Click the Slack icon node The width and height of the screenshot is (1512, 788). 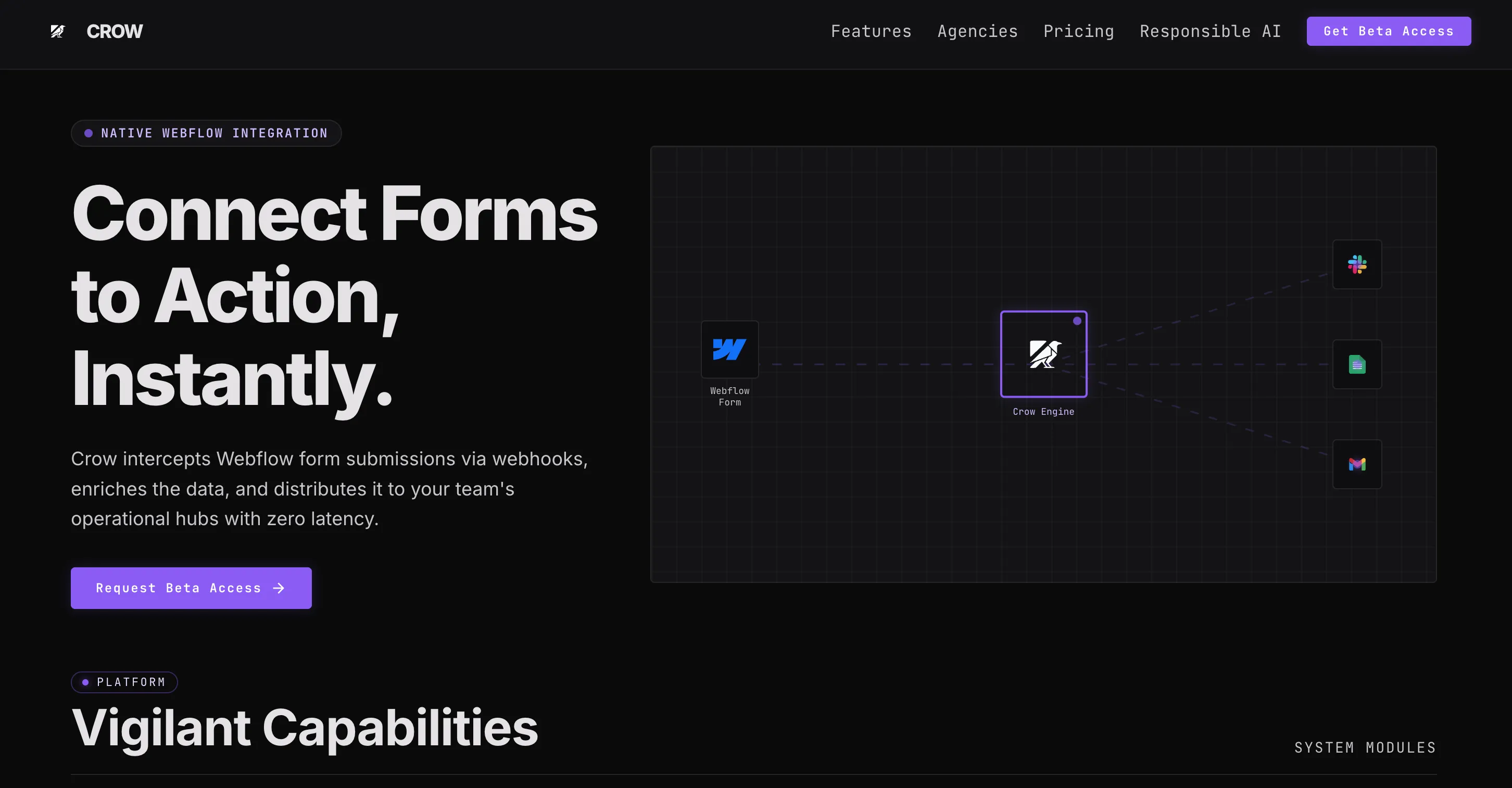pos(1357,264)
